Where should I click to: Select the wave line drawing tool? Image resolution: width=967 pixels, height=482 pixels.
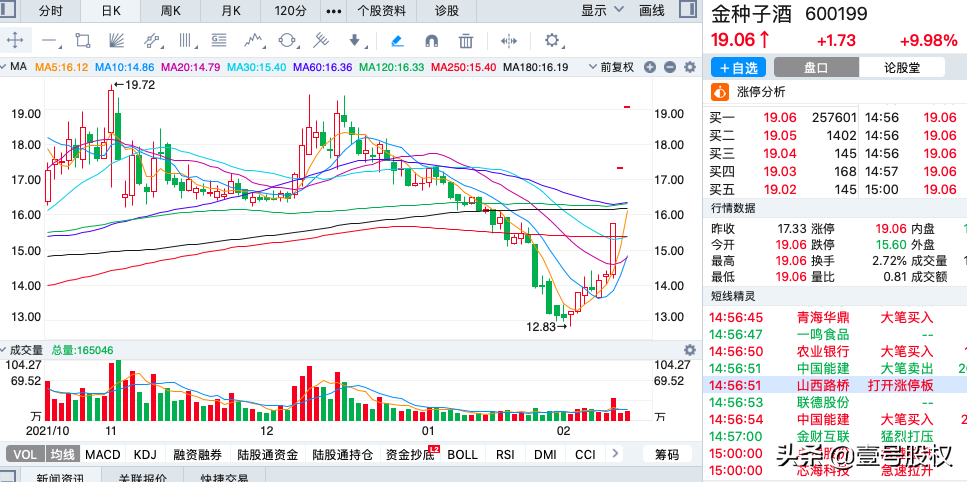pyautogui.click(x=253, y=41)
